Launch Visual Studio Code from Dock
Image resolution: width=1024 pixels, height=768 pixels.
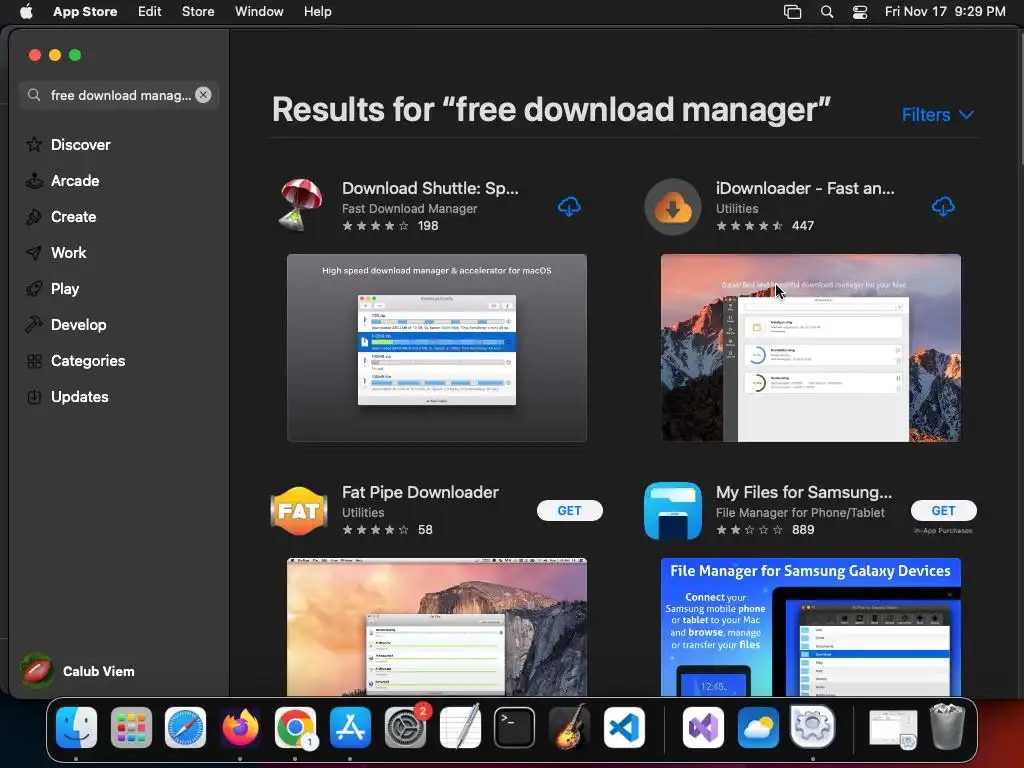(624, 727)
